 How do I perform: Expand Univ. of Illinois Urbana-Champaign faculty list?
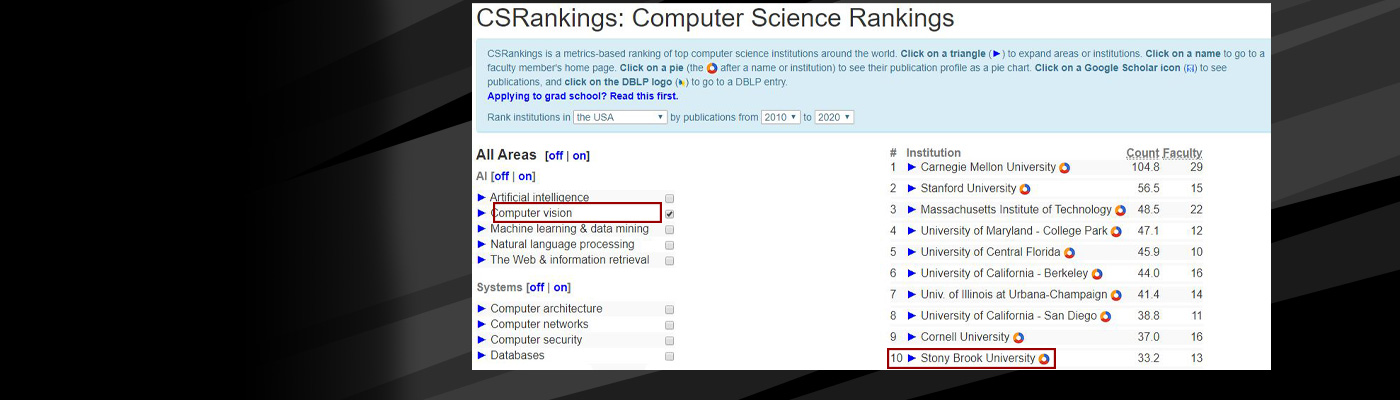[x=912, y=295]
